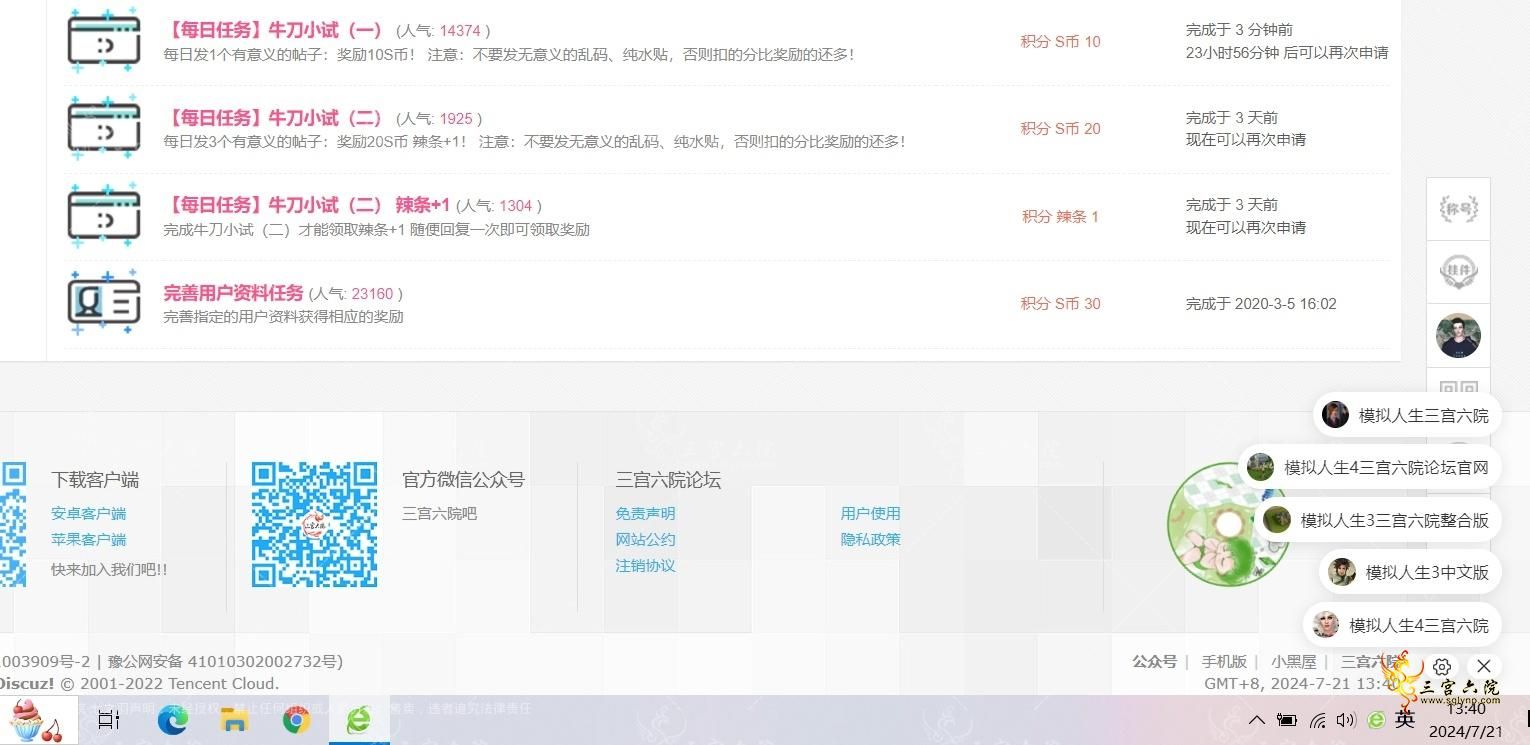Click the green 360 browser taskbar icon

358,720
